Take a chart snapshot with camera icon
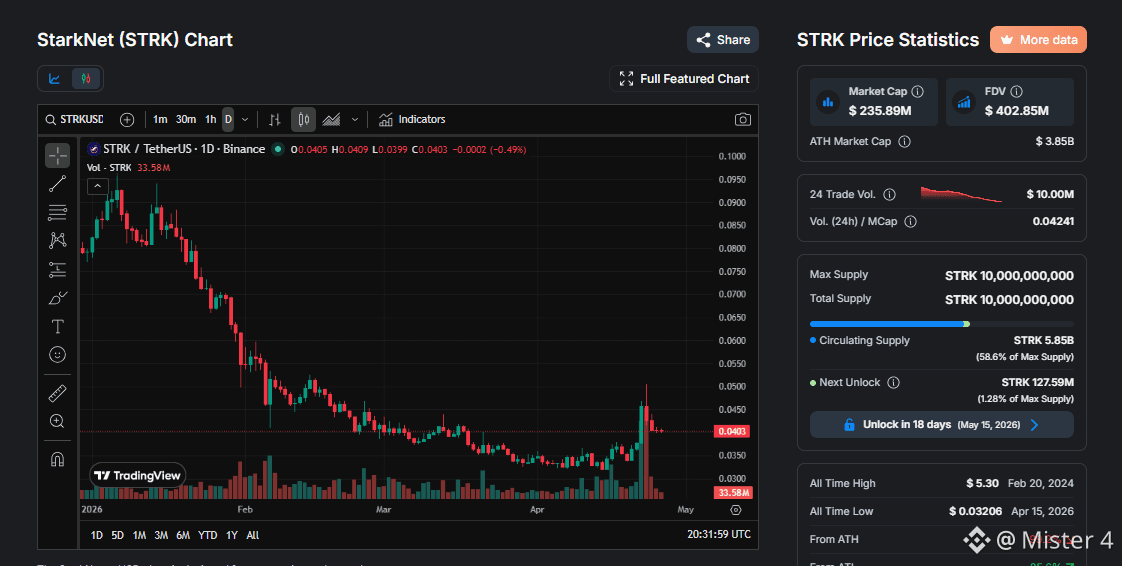 click(x=743, y=119)
